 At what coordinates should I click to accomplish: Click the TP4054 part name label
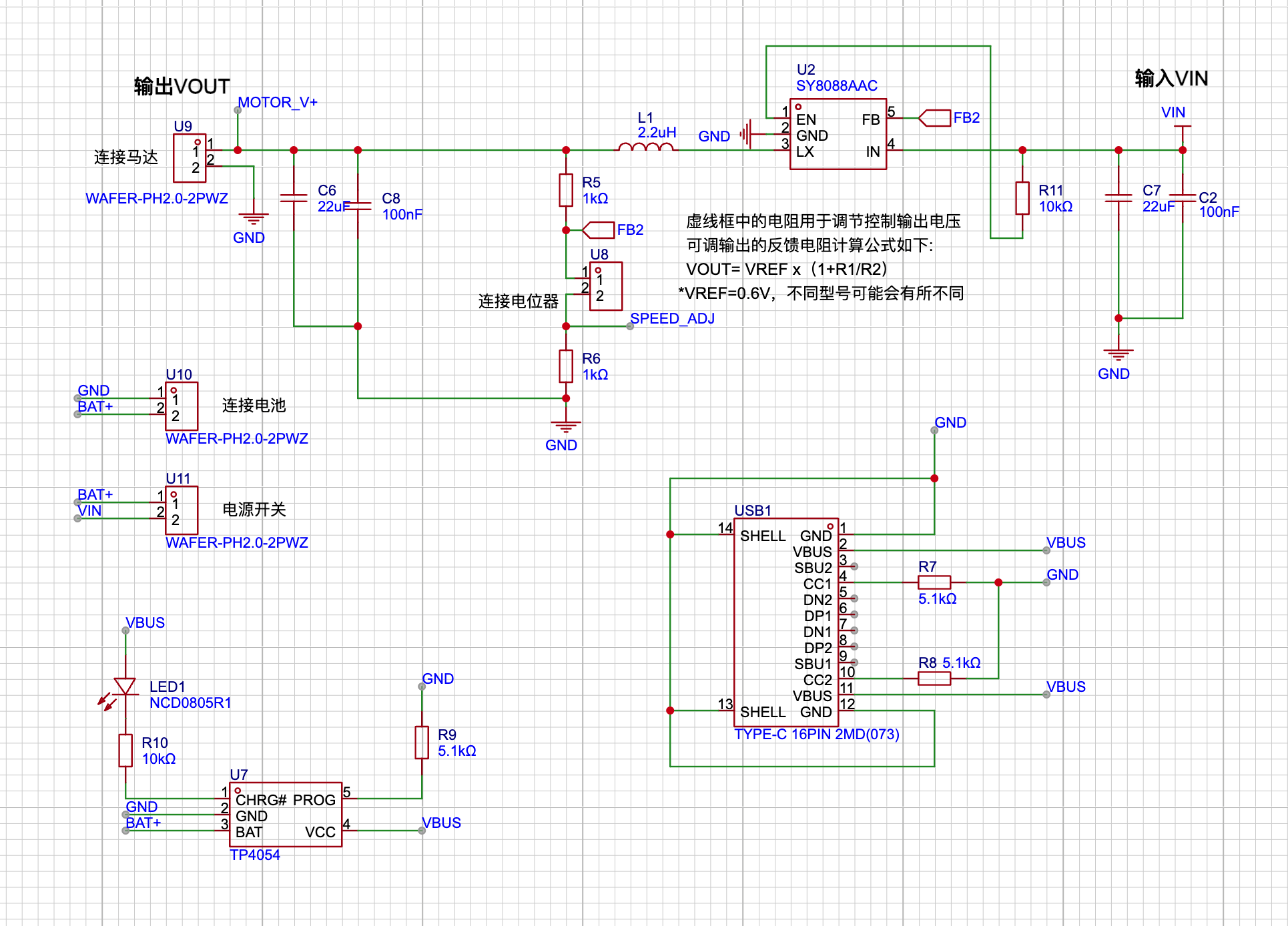[255, 855]
